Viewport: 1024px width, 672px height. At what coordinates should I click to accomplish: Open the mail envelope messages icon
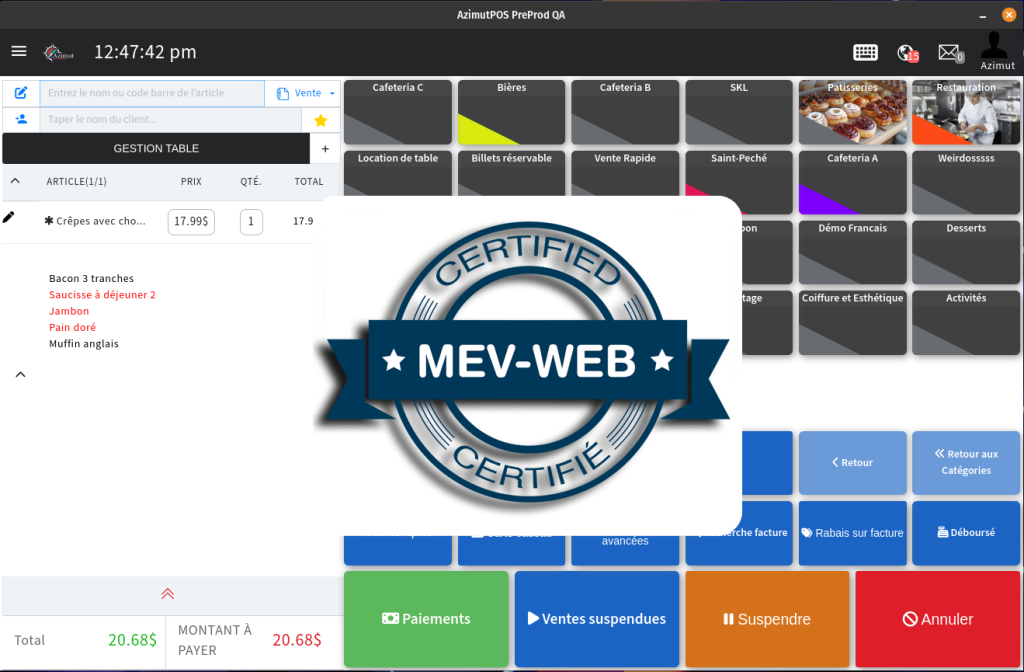coord(948,53)
